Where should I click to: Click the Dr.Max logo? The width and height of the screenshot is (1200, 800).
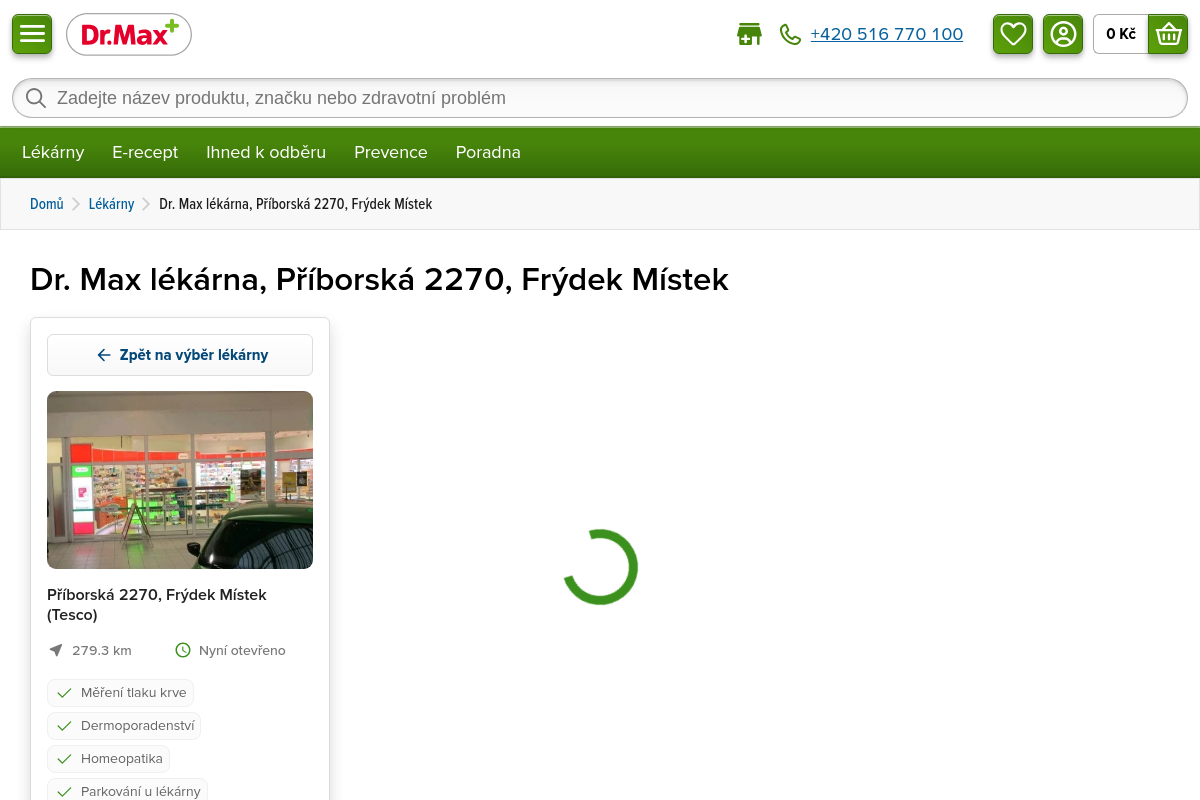coord(129,34)
